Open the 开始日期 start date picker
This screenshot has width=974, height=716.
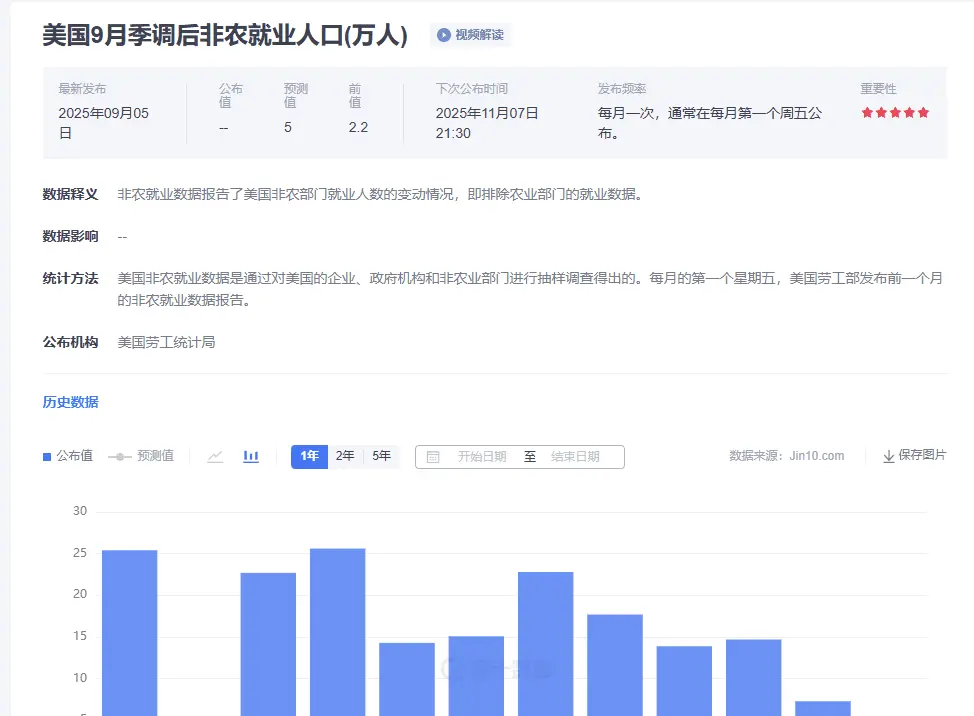tap(482, 457)
